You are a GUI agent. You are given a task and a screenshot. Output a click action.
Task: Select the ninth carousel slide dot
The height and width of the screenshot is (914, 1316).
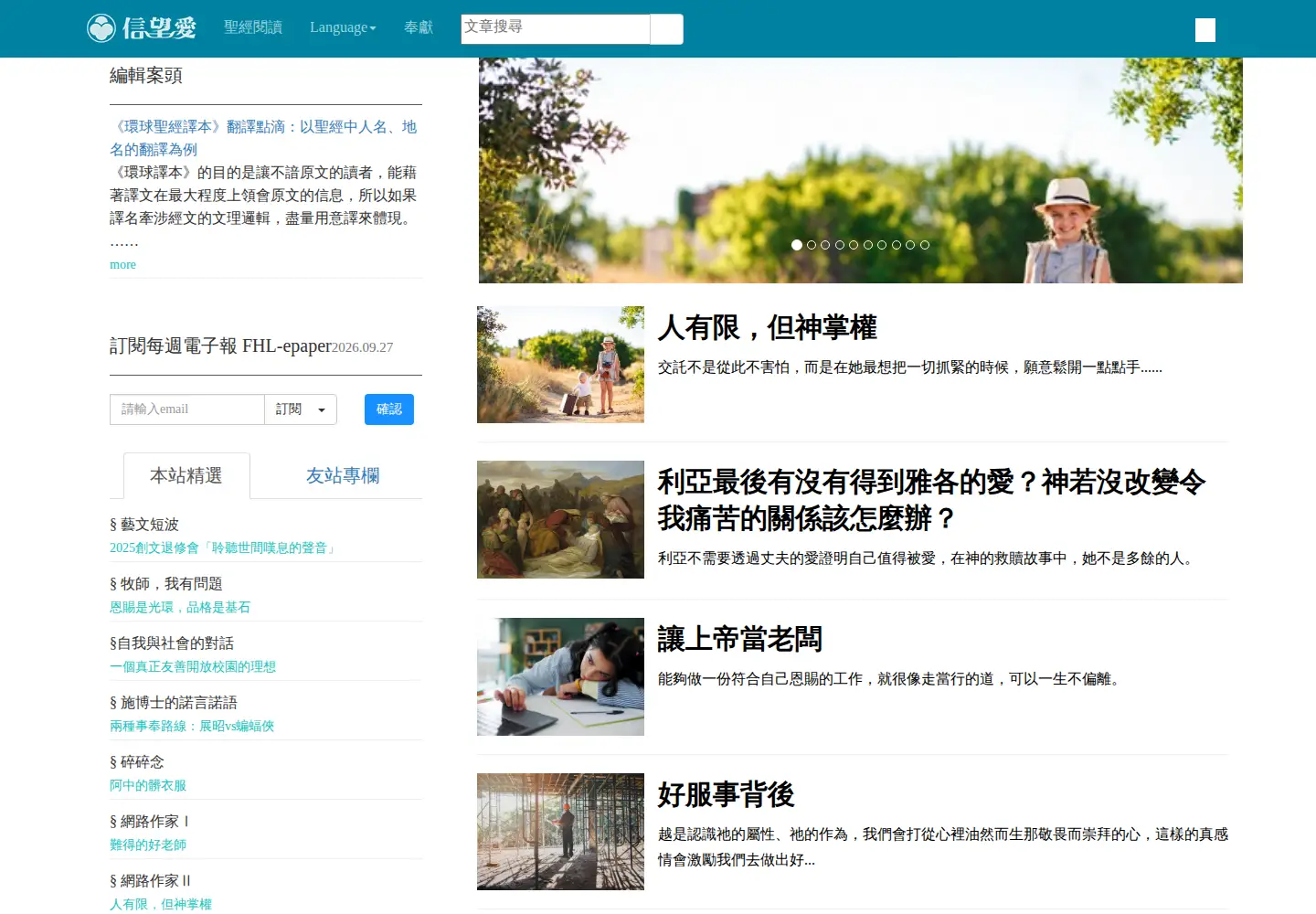(x=910, y=245)
